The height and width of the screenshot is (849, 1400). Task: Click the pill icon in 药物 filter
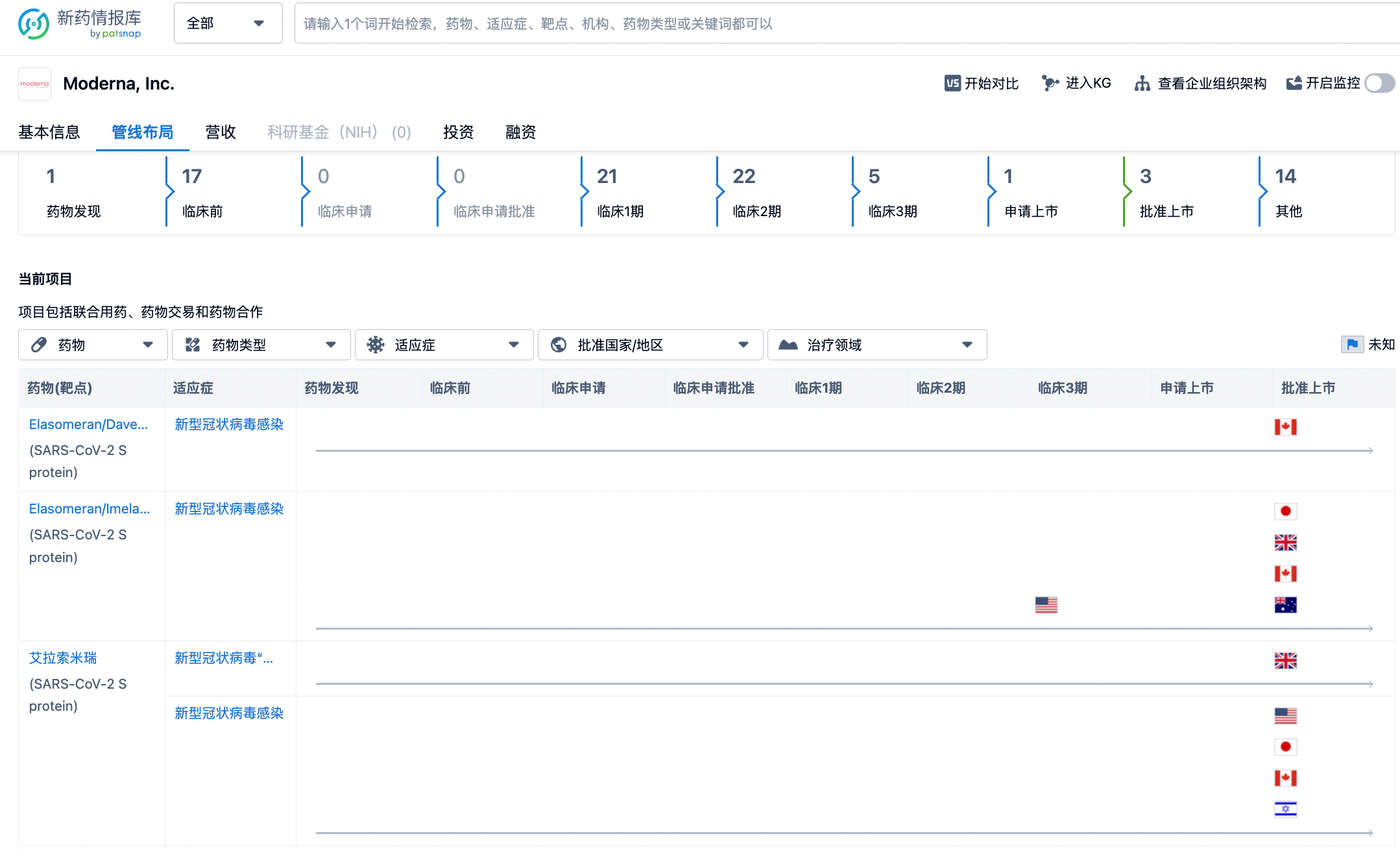[39, 345]
